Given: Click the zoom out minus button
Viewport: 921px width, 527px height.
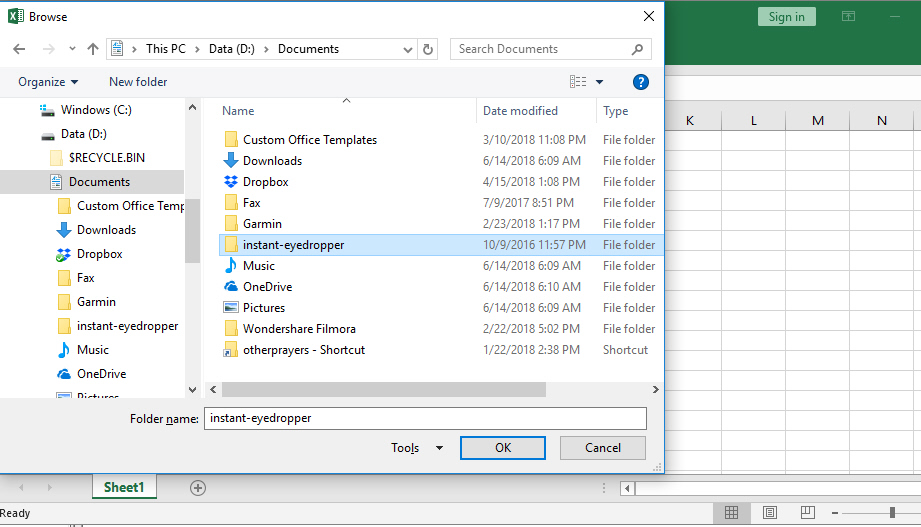Looking at the screenshot, I should pyautogui.click(x=835, y=513).
